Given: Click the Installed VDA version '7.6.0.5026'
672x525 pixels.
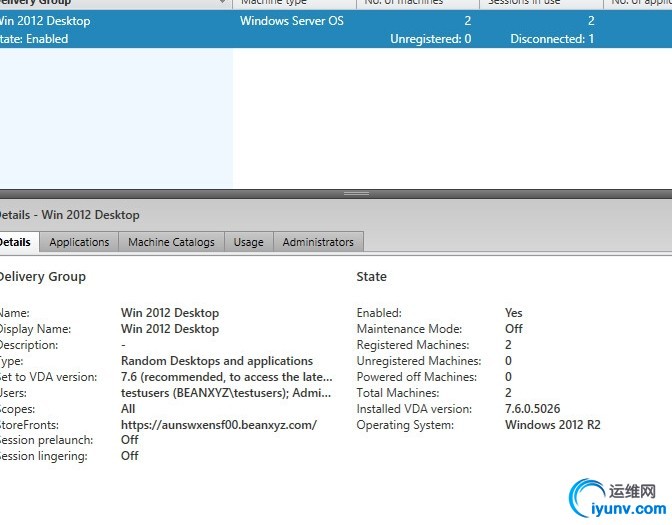Looking at the screenshot, I should click(532, 409).
